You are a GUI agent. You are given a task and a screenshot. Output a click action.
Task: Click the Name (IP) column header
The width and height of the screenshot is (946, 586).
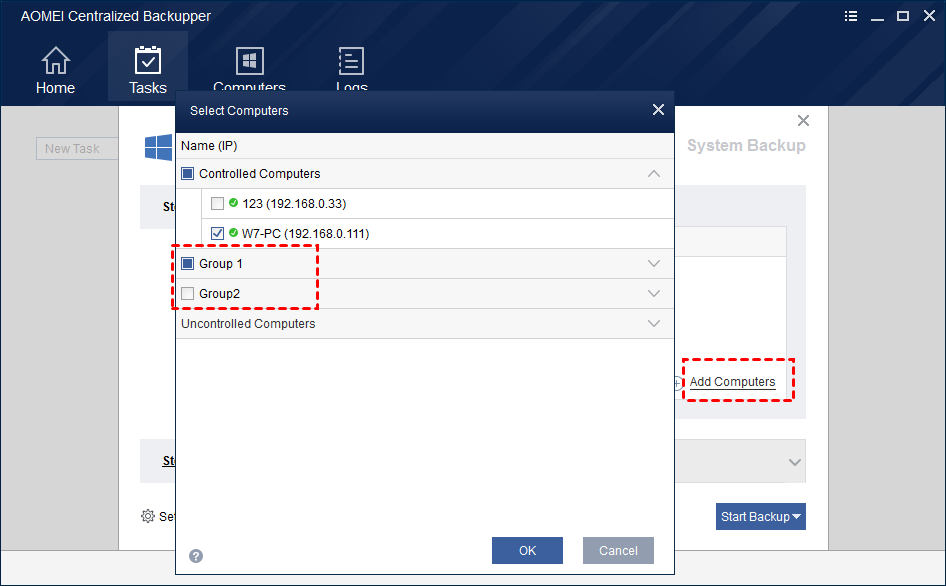(209, 145)
